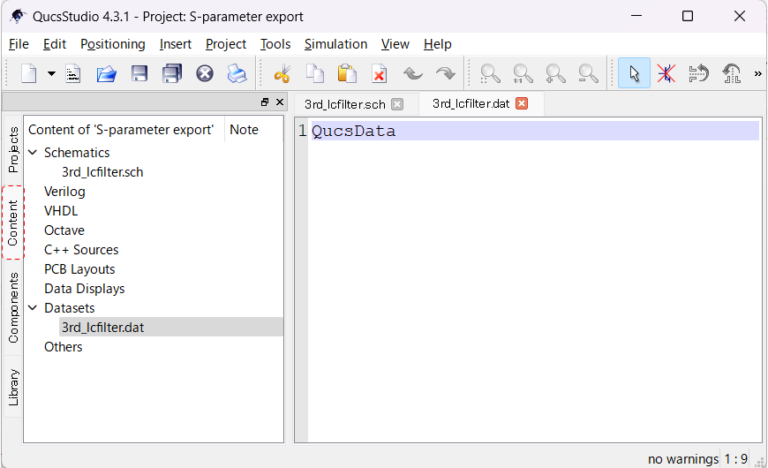Click the Open file folder icon

click(106, 74)
